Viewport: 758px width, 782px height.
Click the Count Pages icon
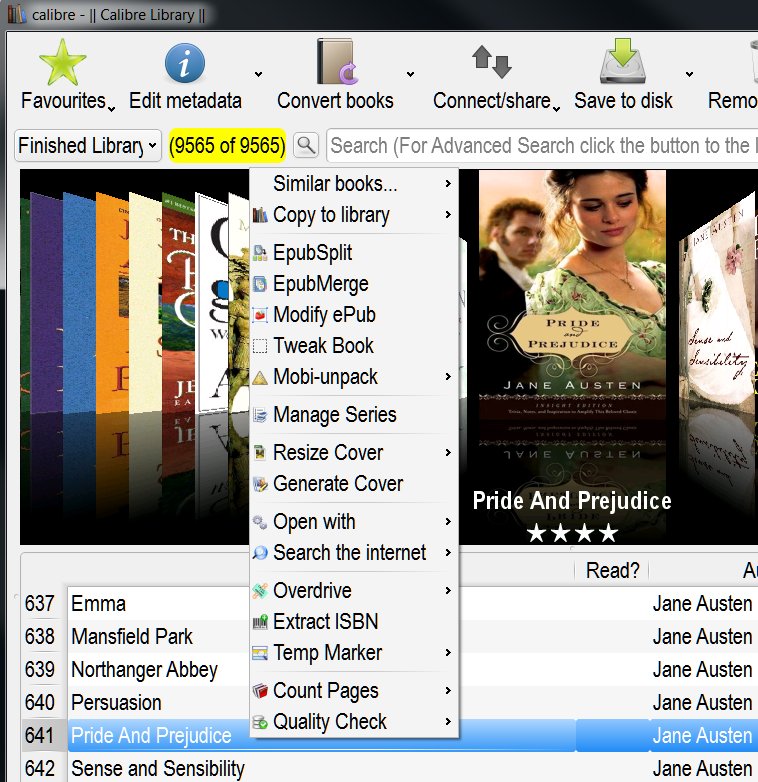click(260, 691)
